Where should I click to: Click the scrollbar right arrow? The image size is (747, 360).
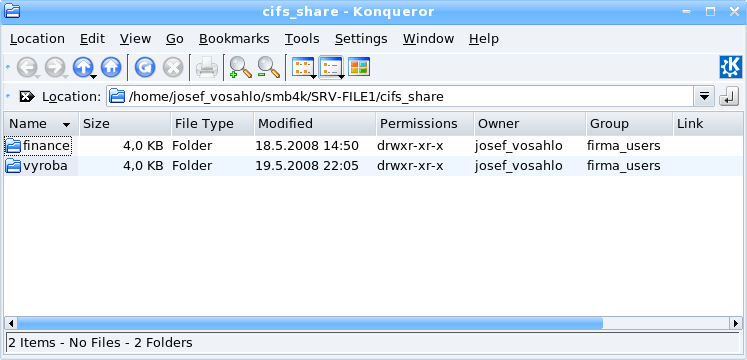736,323
